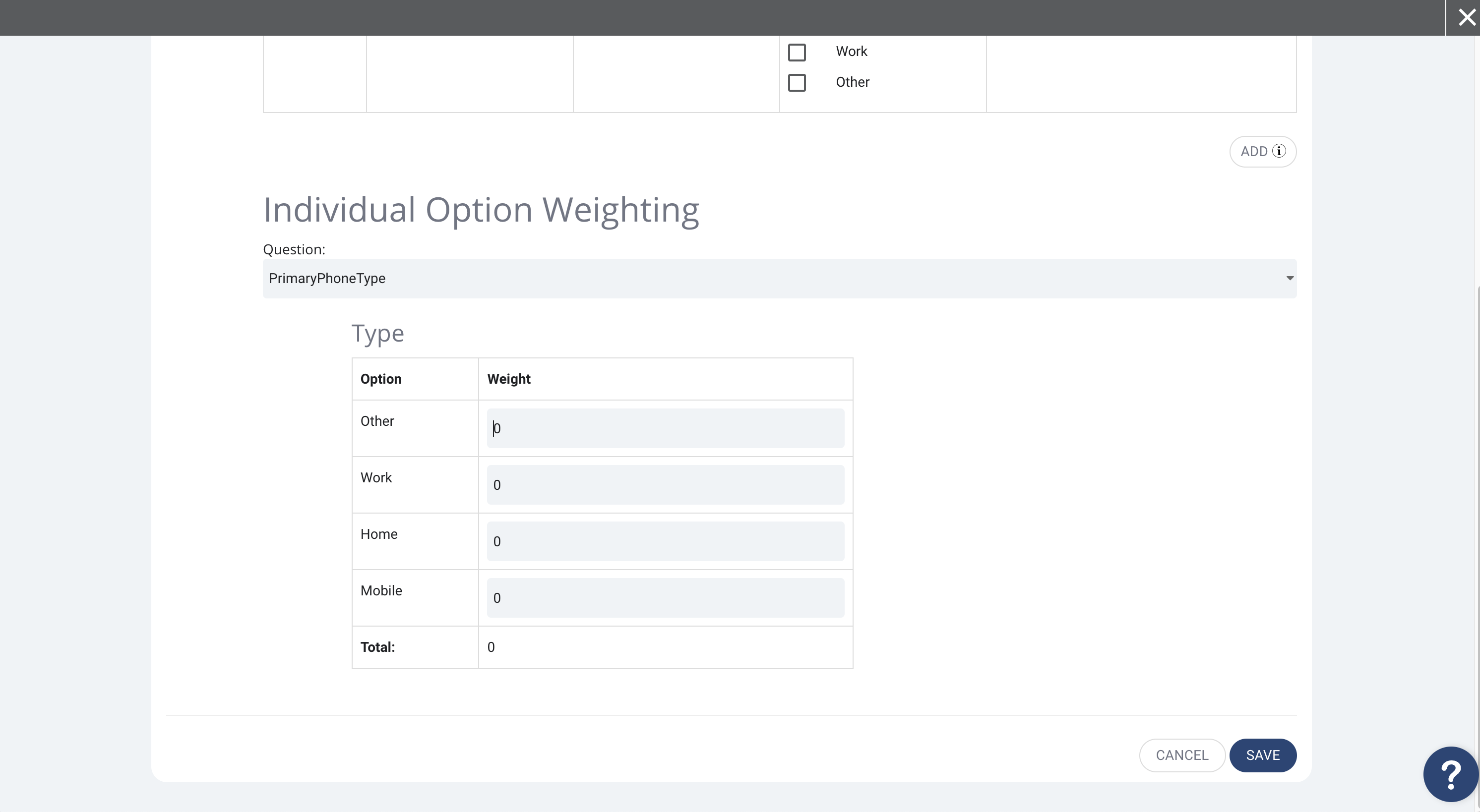
Task: Tick the Work checkbox
Action: 797,52
